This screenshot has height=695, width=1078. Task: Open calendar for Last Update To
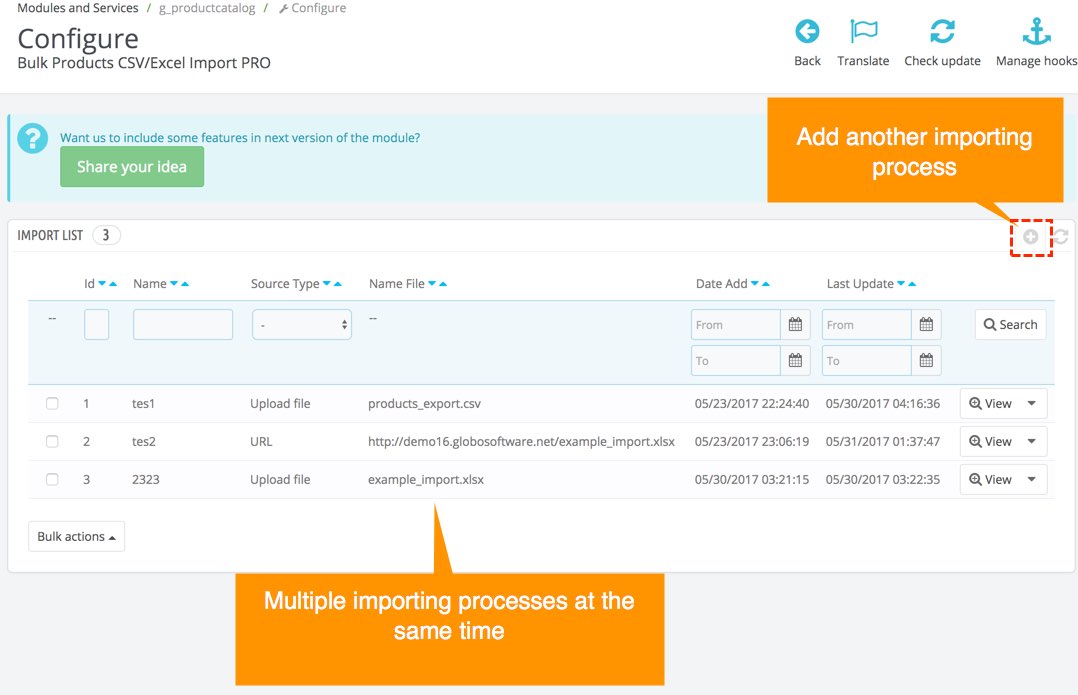(x=926, y=360)
